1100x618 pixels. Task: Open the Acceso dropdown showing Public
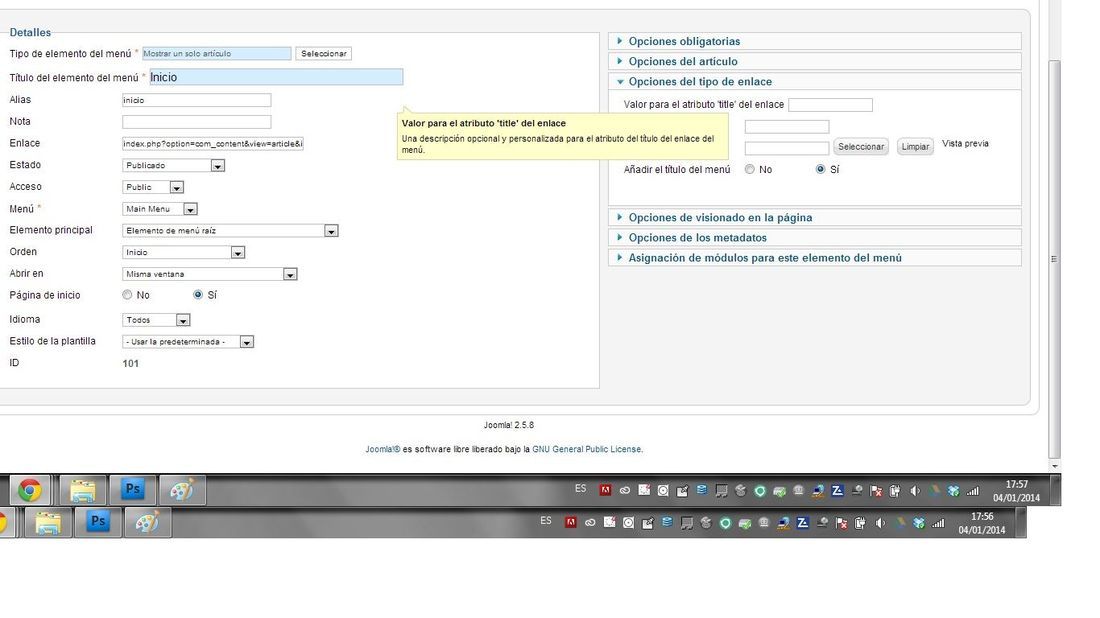[x=153, y=187]
